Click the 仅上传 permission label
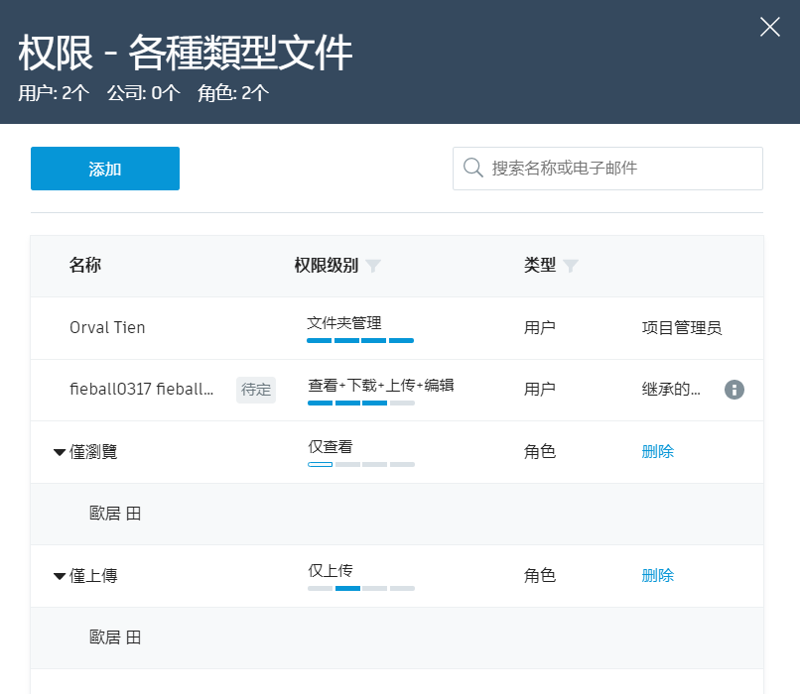 (x=330, y=571)
